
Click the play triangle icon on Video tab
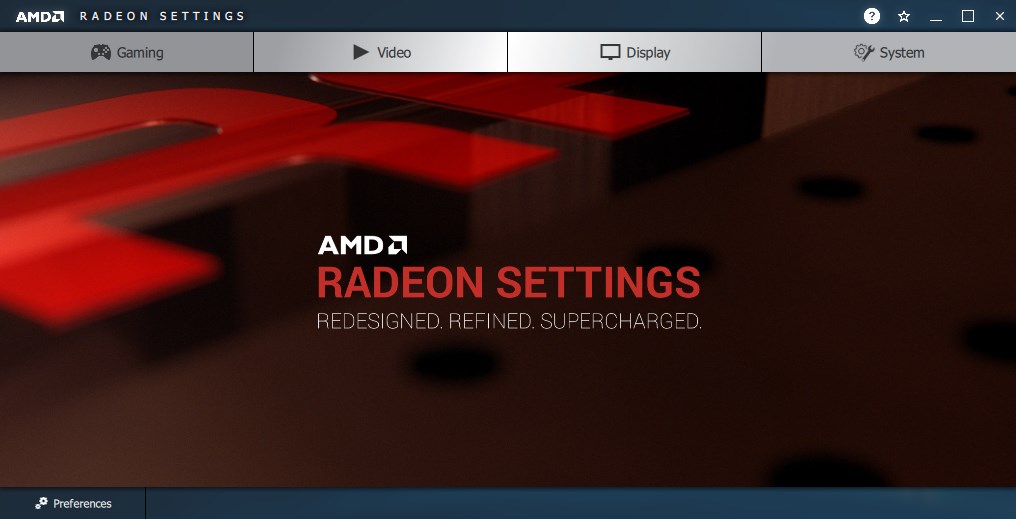(x=361, y=52)
